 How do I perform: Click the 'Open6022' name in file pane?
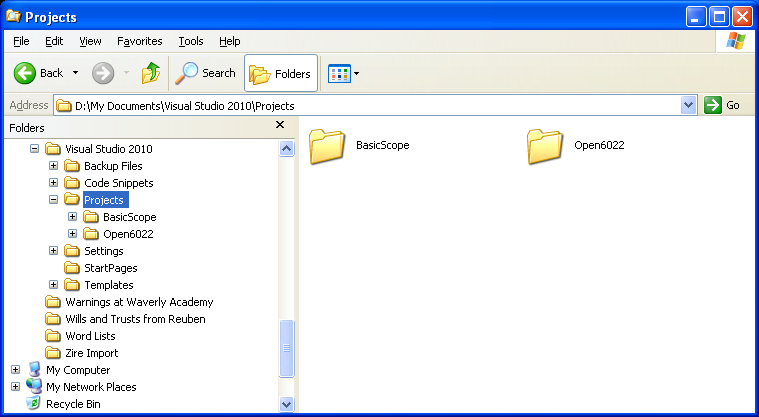click(x=599, y=145)
